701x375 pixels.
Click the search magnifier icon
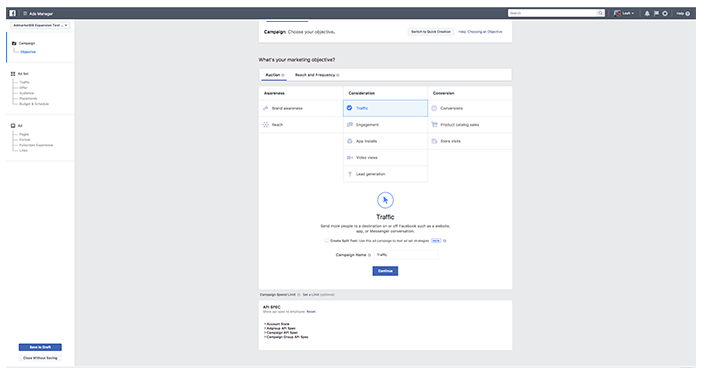pyautogui.click(x=600, y=13)
